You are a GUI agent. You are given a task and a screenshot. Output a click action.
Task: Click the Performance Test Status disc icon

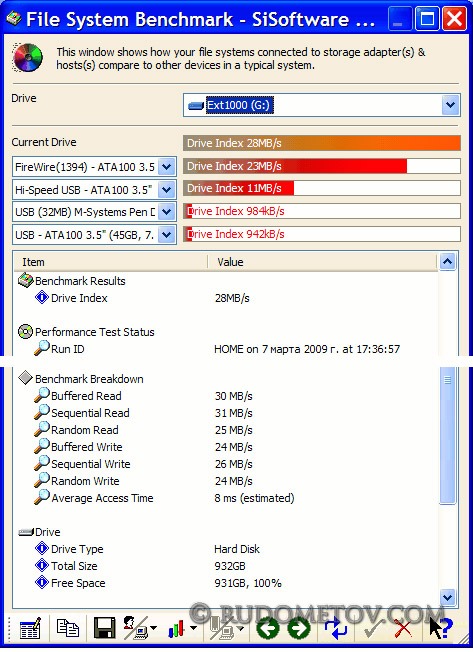click(25, 331)
